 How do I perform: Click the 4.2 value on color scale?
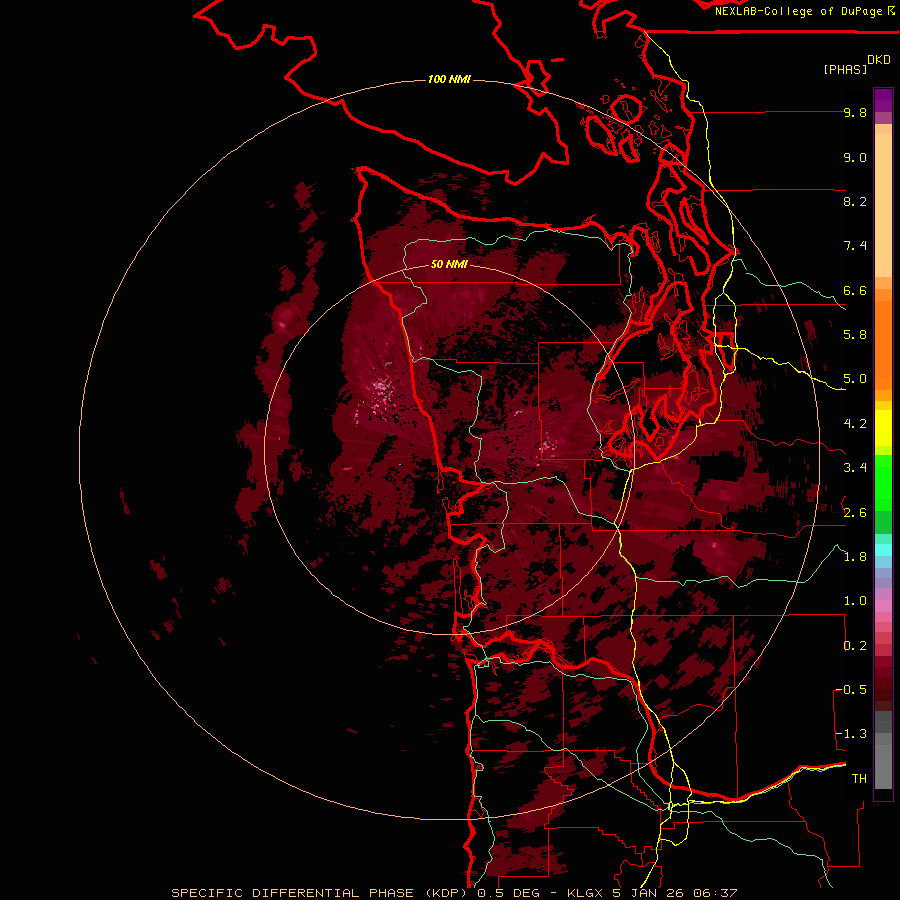click(x=855, y=424)
